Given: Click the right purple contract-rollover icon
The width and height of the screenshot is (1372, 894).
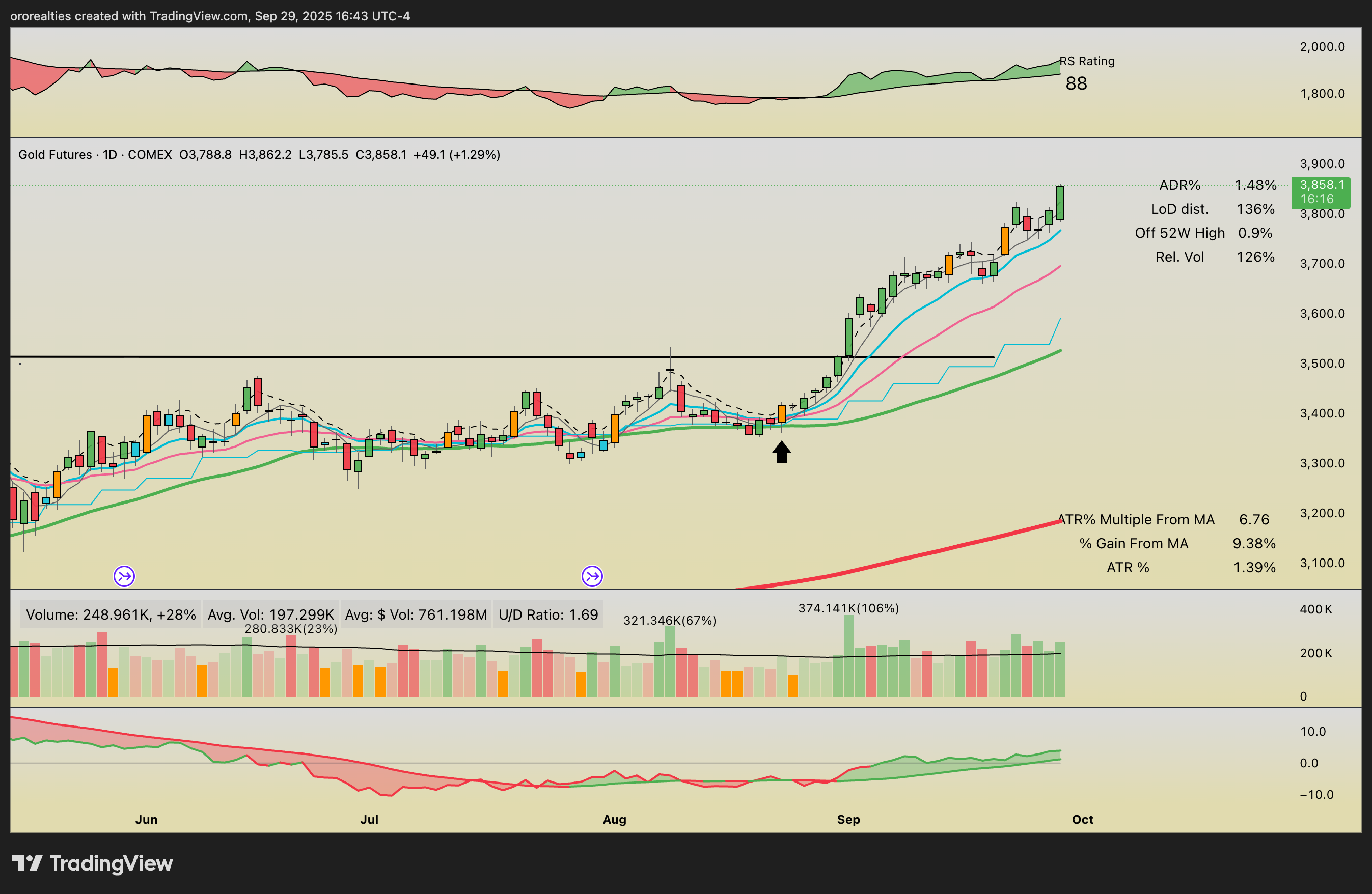Looking at the screenshot, I should pos(592,576).
